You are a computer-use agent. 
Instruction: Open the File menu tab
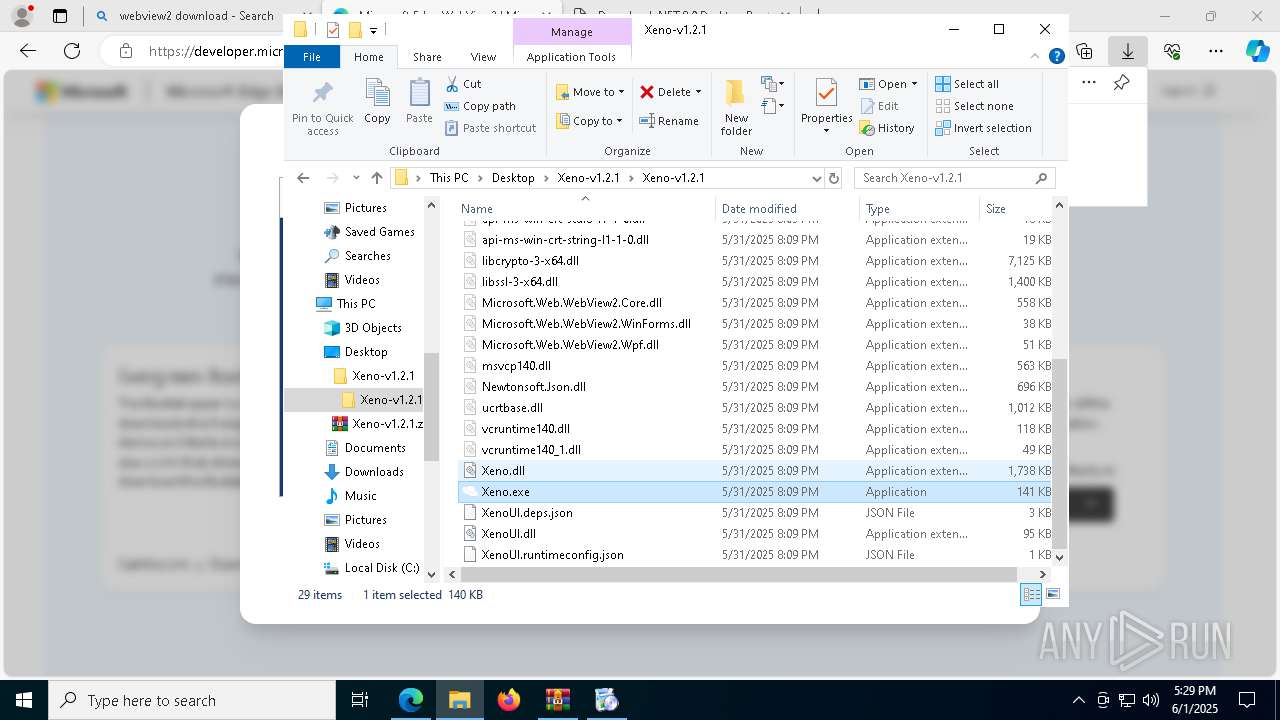click(312, 57)
